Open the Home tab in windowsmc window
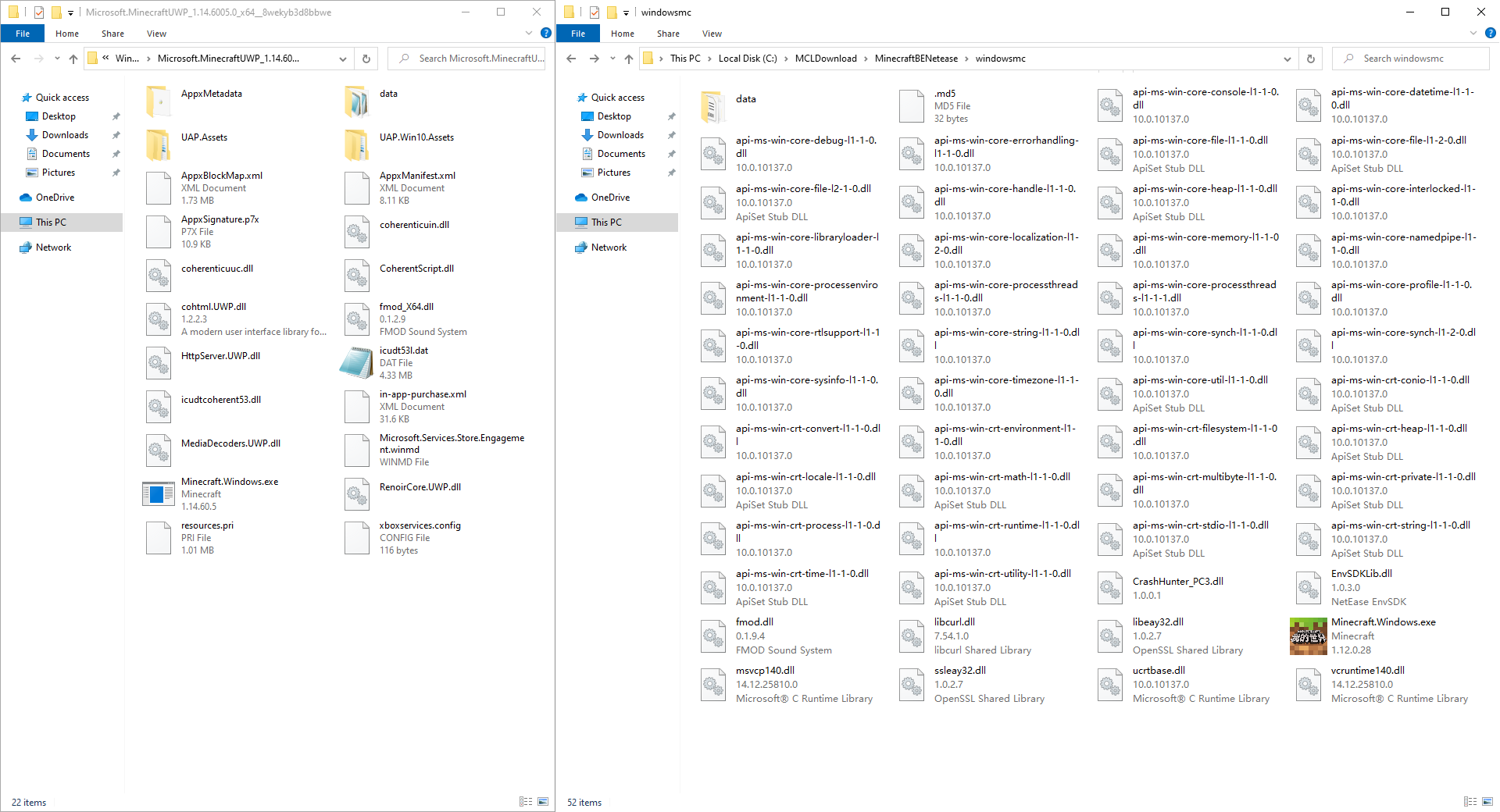The width and height of the screenshot is (1500, 812). (x=623, y=34)
